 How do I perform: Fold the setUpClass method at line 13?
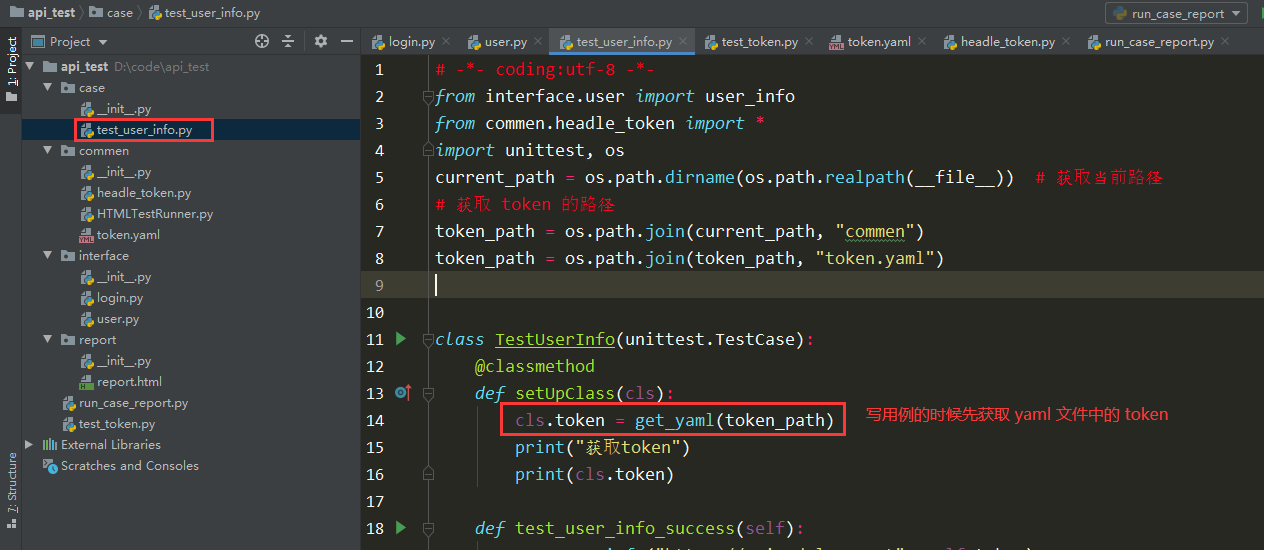click(x=429, y=394)
